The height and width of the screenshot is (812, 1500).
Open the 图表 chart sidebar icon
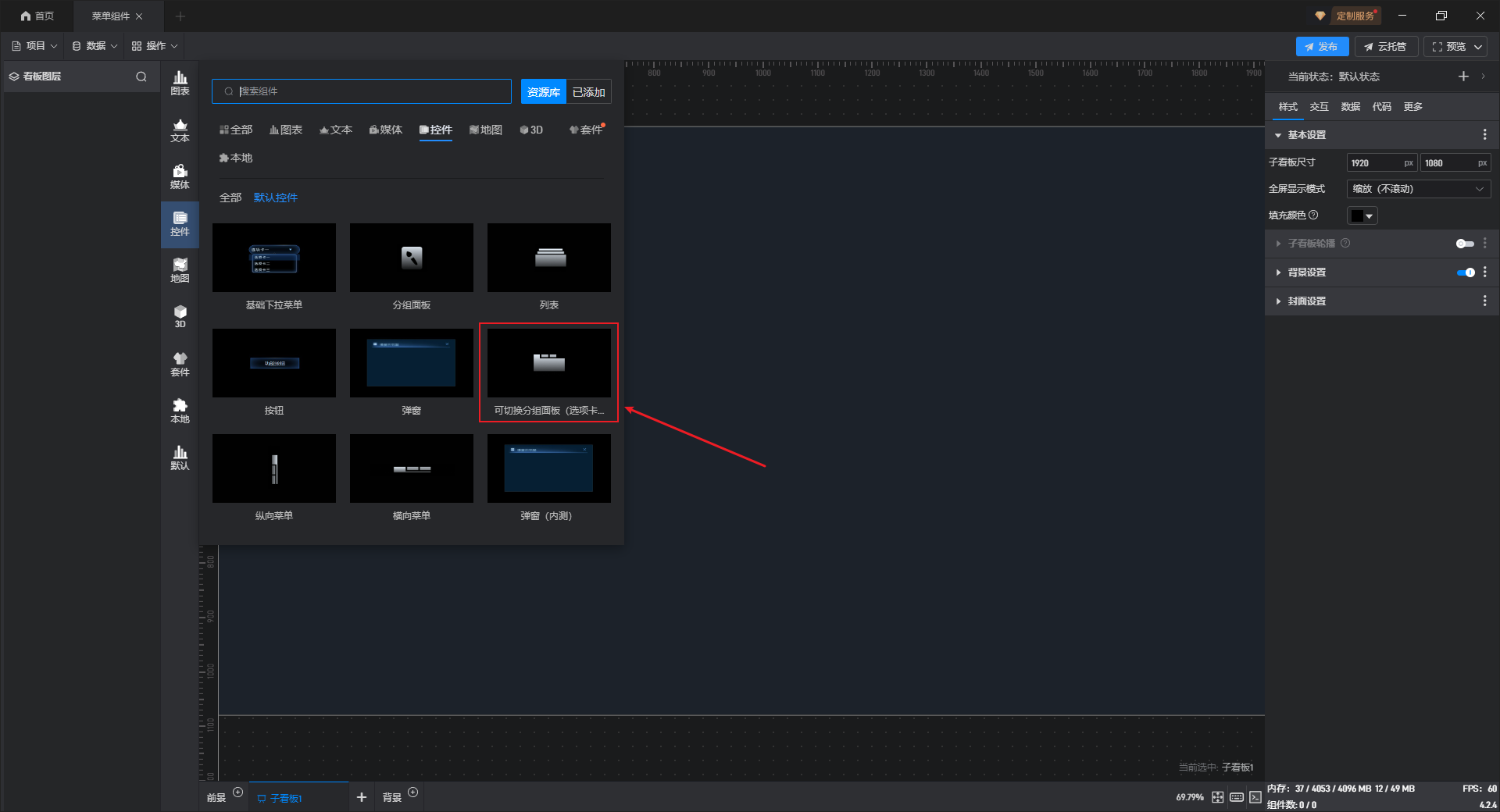180,83
